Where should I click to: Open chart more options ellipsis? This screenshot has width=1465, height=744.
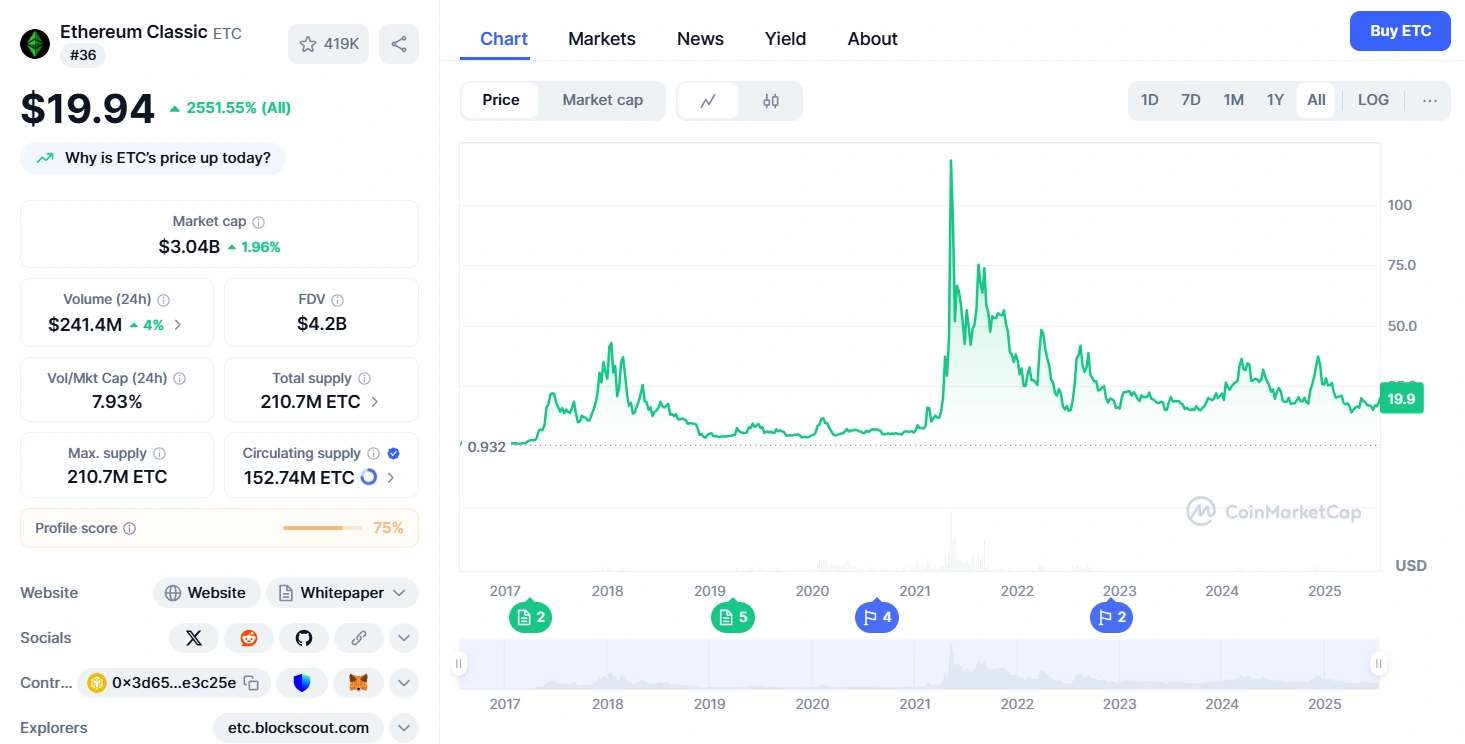coord(1430,100)
